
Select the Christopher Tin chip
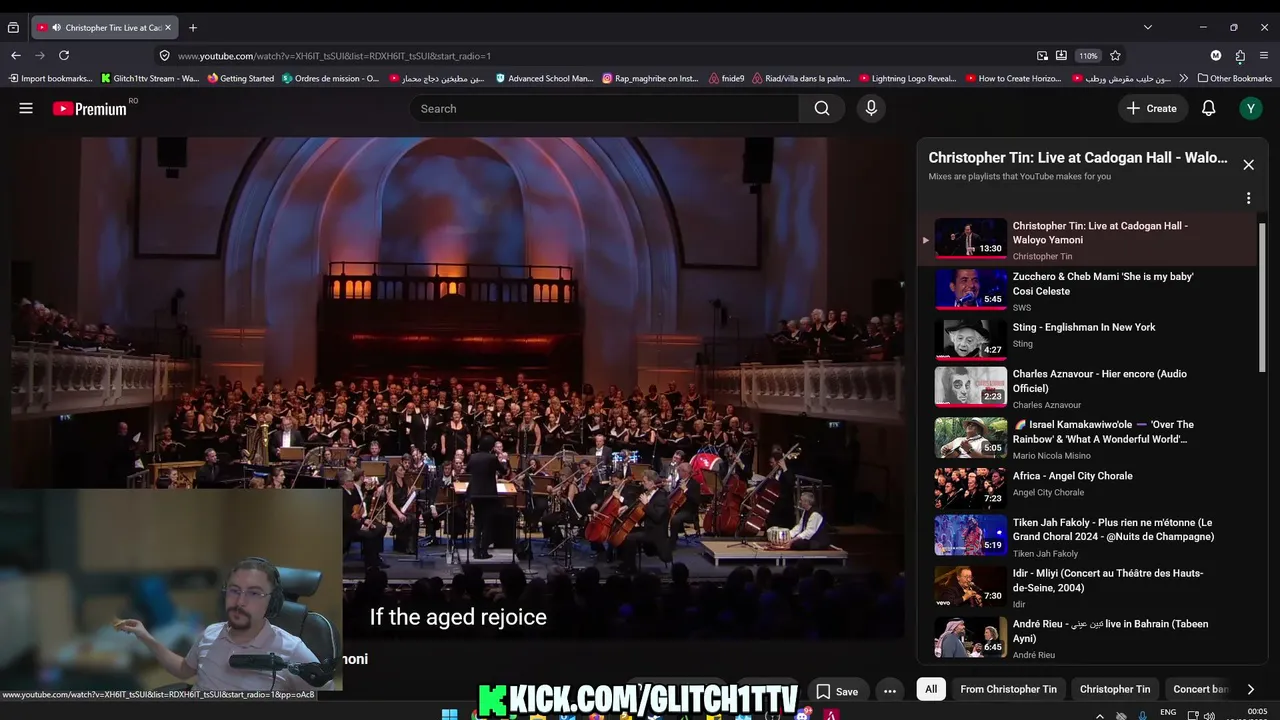click(x=1115, y=689)
